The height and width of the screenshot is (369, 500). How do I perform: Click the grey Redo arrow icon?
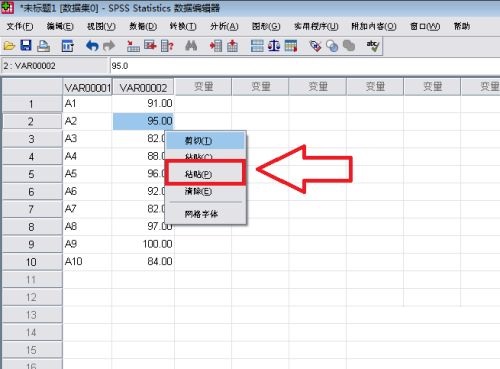pos(109,46)
